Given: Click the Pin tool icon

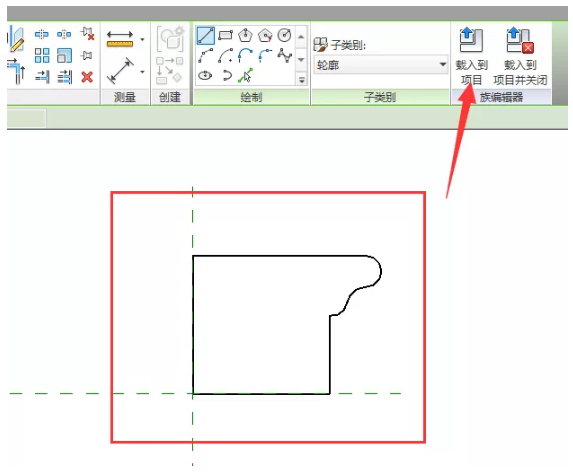Looking at the screenshot, I should [x=87, y=56].
